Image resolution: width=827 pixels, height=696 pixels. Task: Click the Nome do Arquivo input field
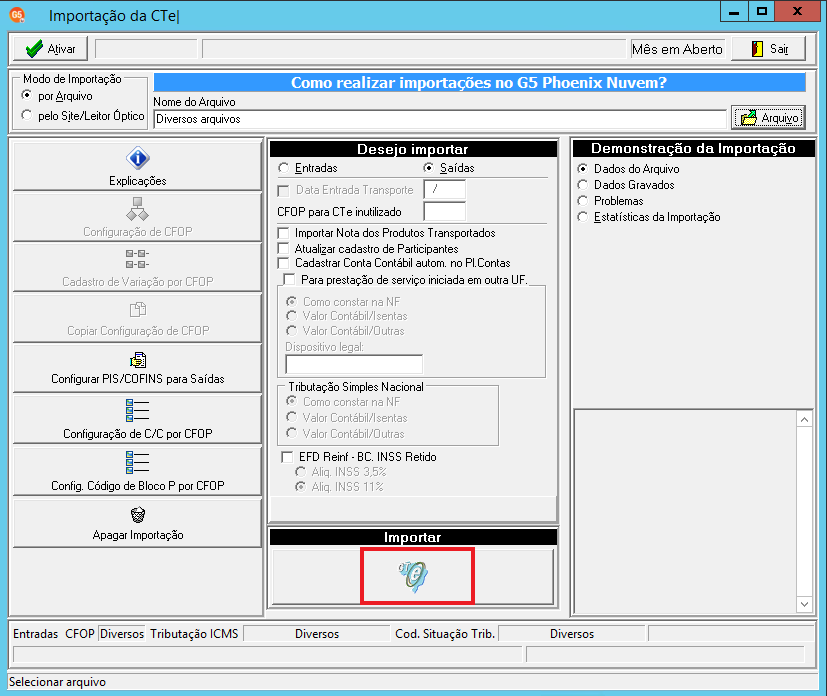(440, 119)
